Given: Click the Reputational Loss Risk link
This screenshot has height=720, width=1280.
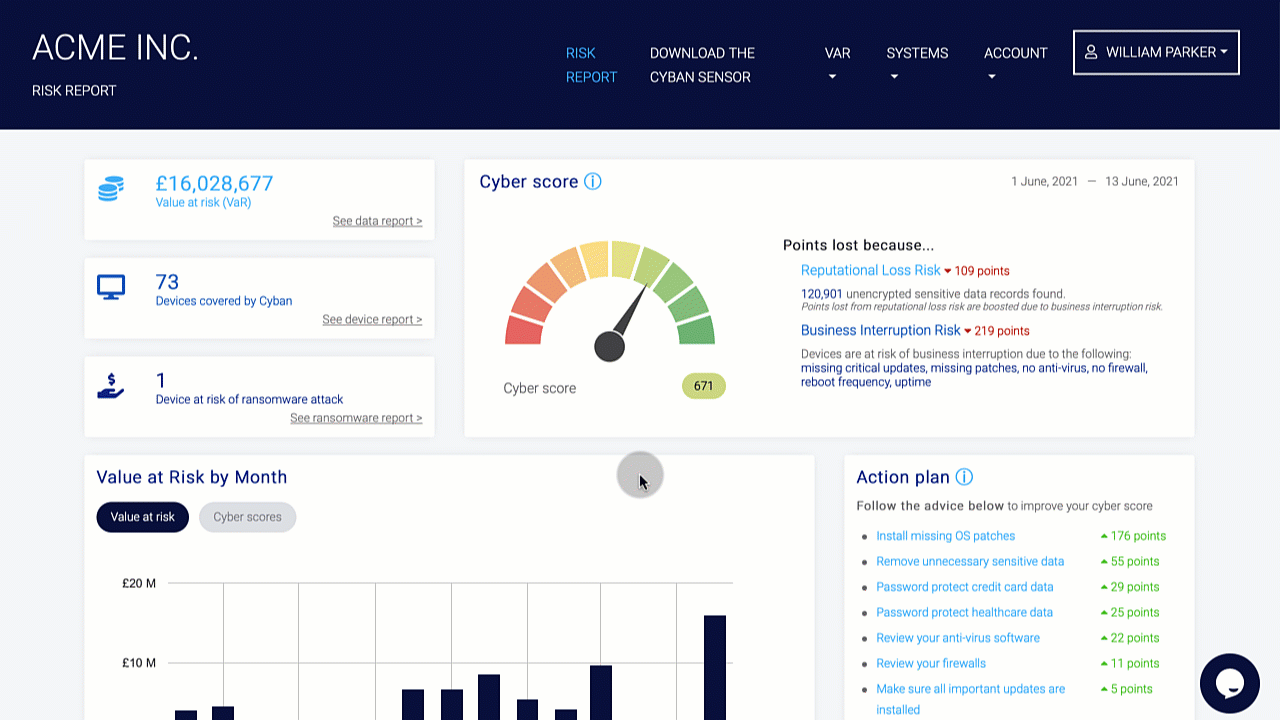Looking at the screenshot, I should click(x=870, y=270).
